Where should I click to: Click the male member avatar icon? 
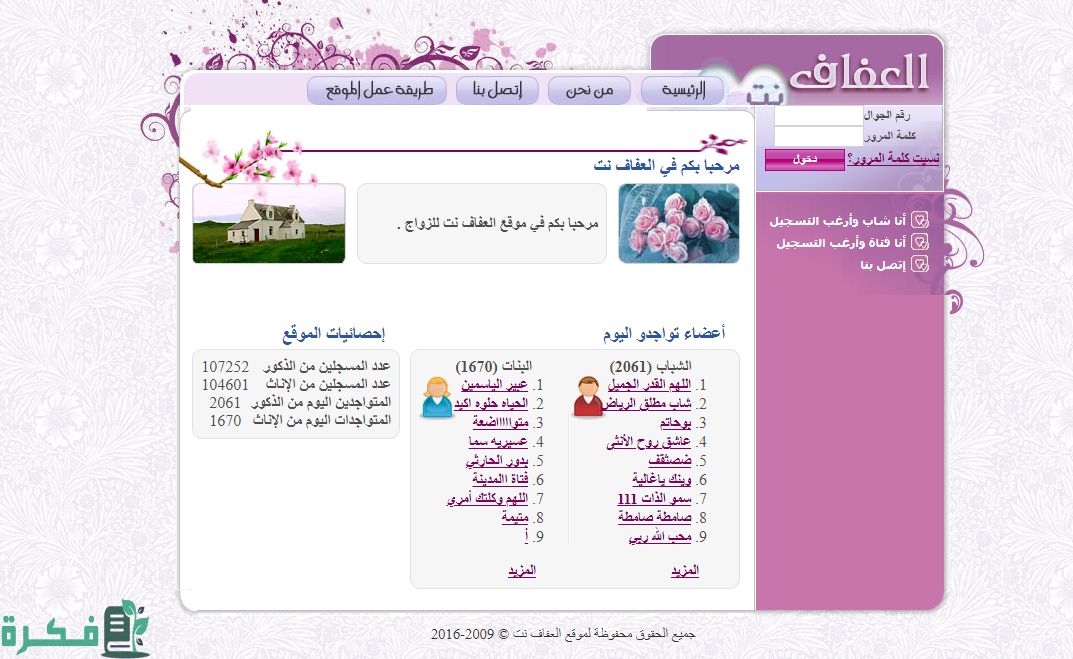click(x=589, y=397)
